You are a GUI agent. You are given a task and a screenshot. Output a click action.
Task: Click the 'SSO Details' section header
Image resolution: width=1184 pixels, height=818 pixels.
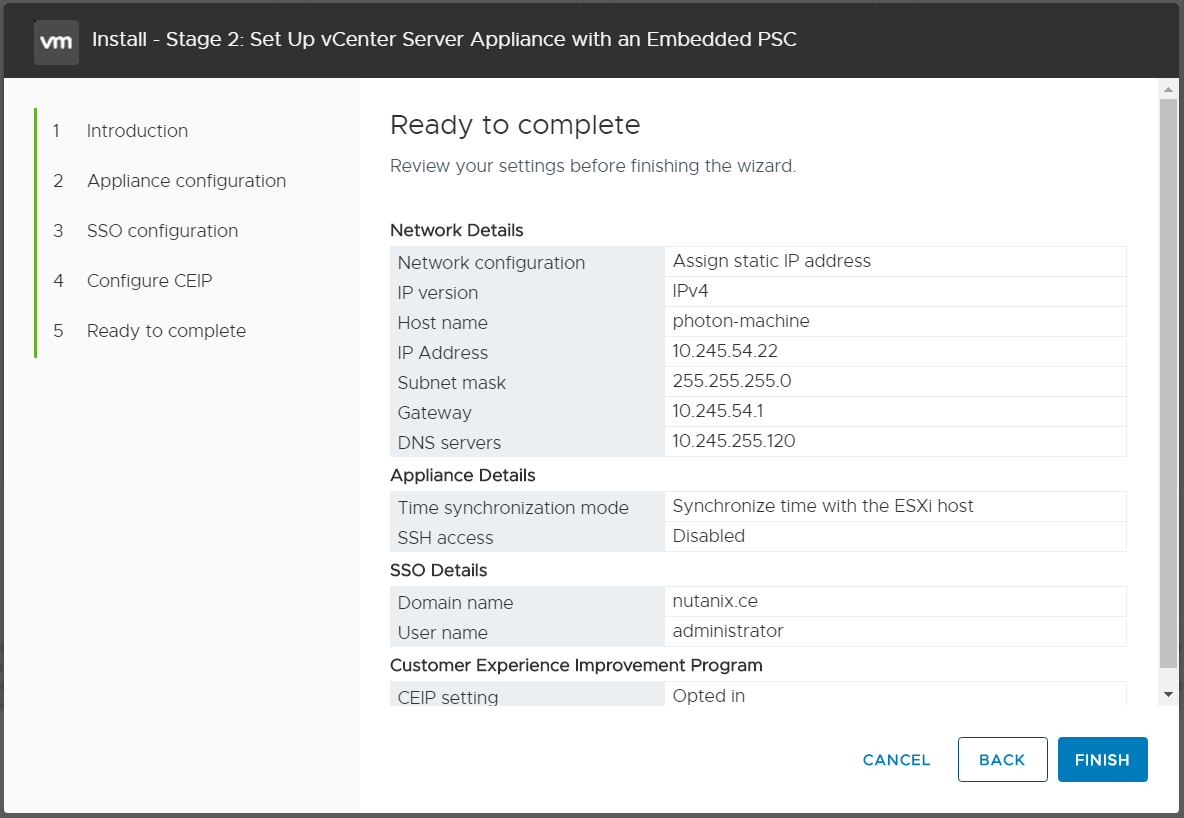439,570
